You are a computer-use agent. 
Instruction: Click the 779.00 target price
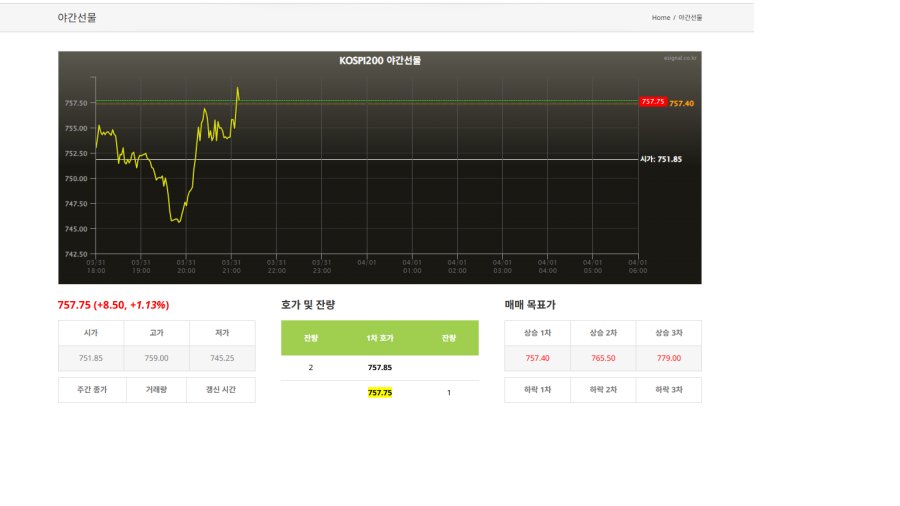point(669,358)
